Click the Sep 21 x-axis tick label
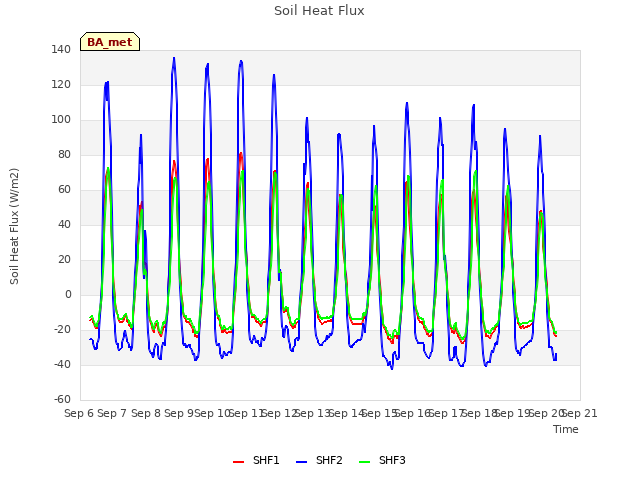The height and width of the screenshot is (480, 640). pos(580,413)
